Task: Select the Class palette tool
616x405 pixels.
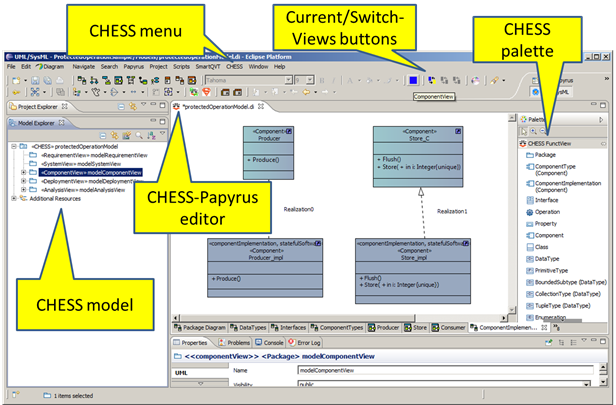Action: coord(537,247)
